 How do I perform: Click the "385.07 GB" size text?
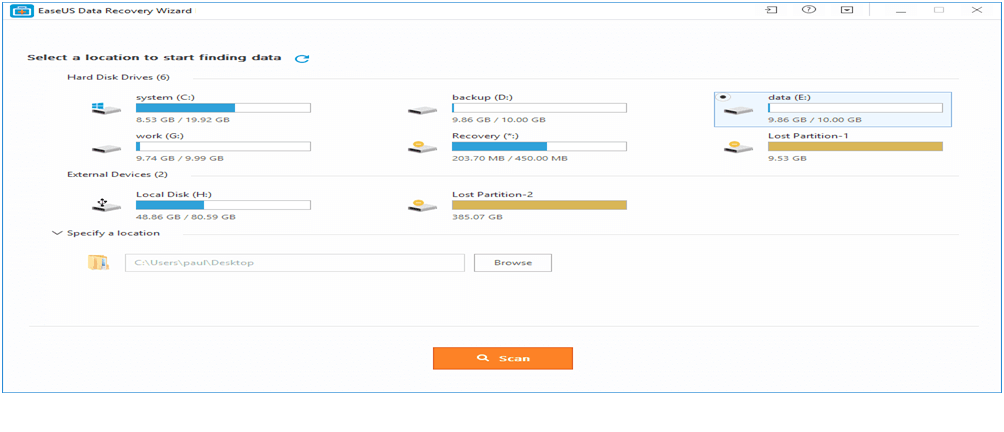pyautogui.click(x=477, y=217)
